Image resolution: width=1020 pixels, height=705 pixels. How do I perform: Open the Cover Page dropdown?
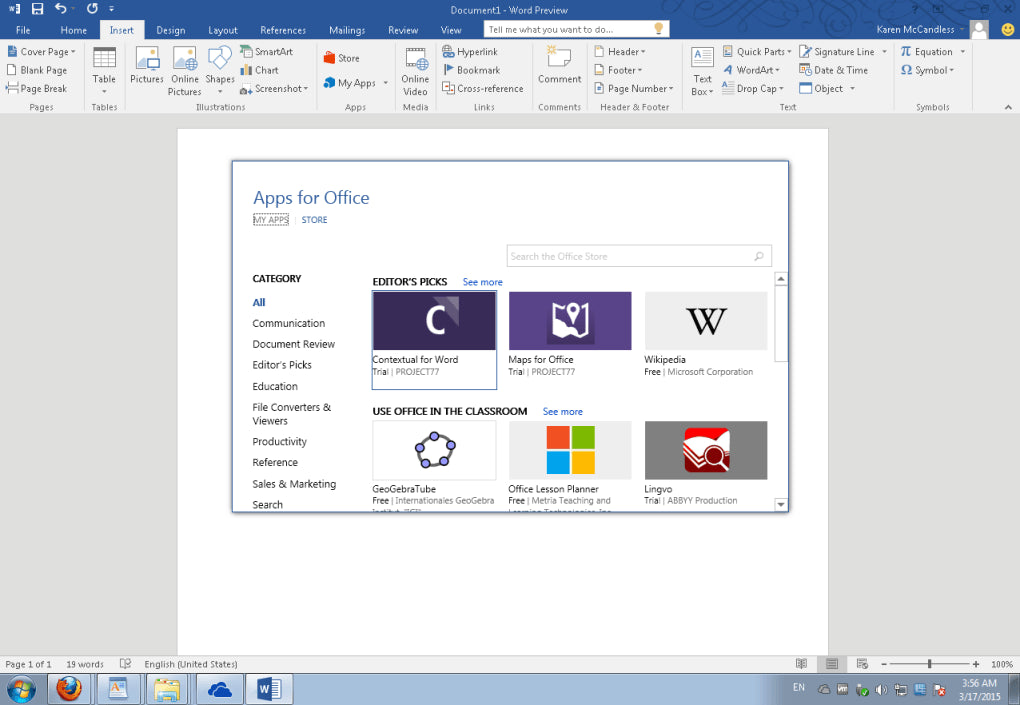(x=41, y=51)
